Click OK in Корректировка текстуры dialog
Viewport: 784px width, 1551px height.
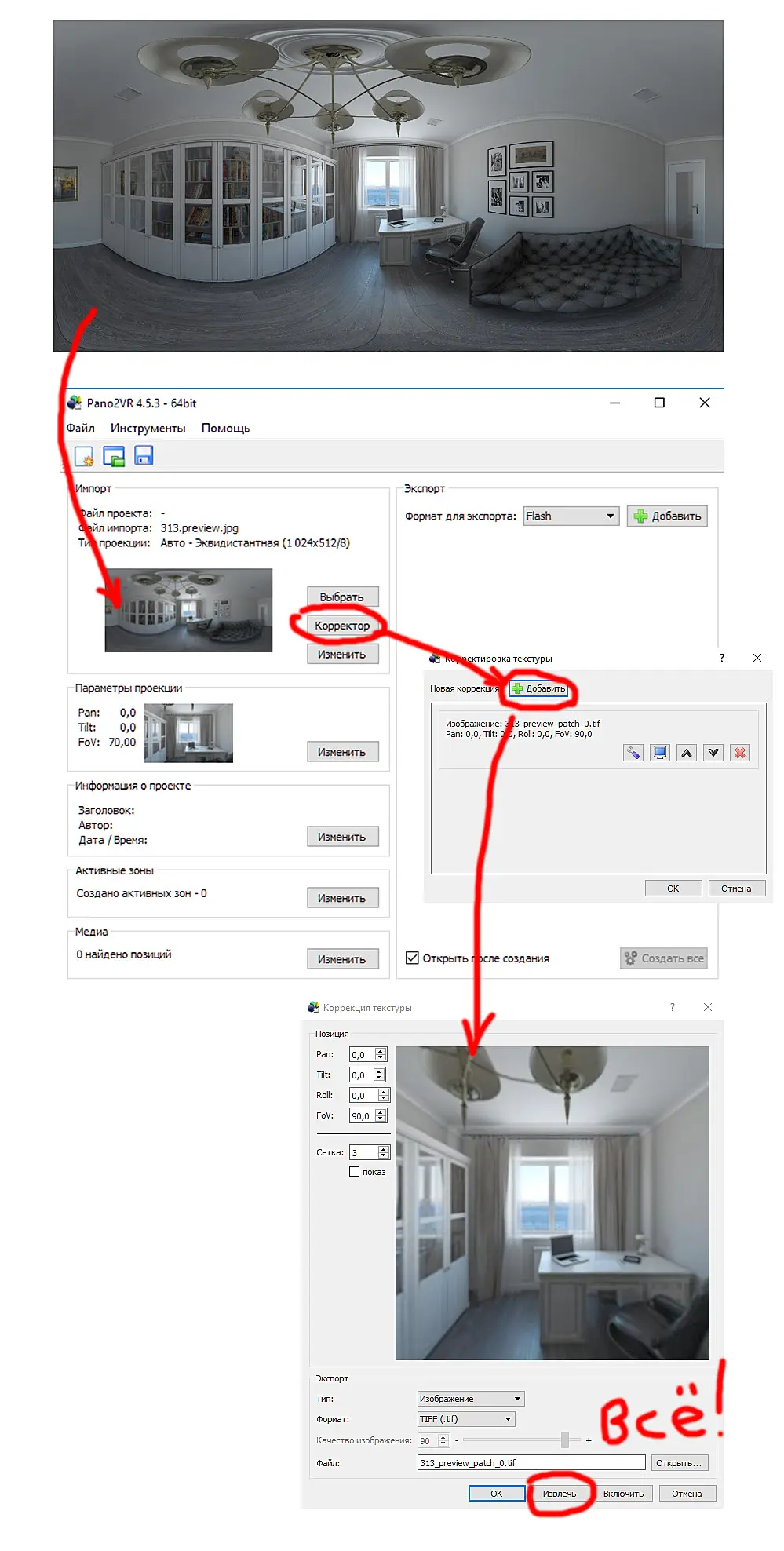coord(673,889)
